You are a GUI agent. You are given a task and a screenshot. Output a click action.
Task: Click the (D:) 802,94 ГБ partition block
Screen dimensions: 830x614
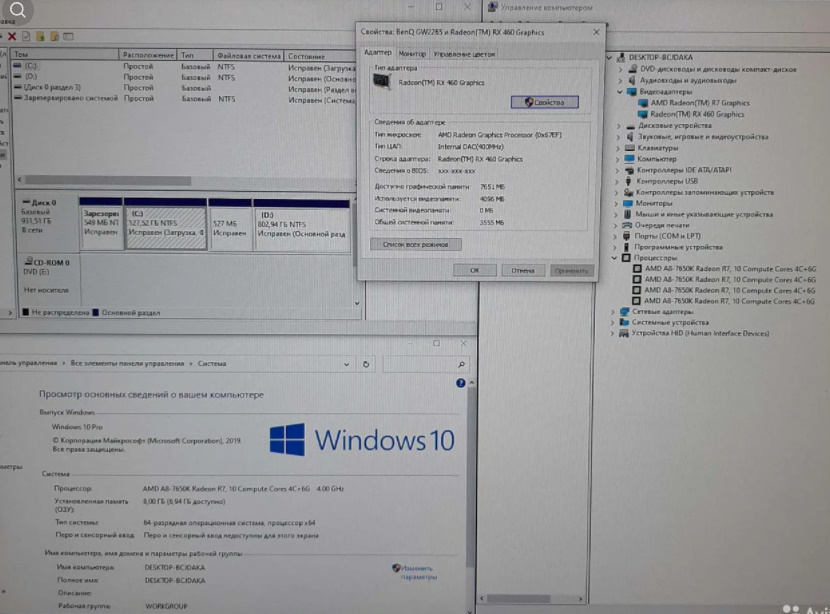pos(302,224)
